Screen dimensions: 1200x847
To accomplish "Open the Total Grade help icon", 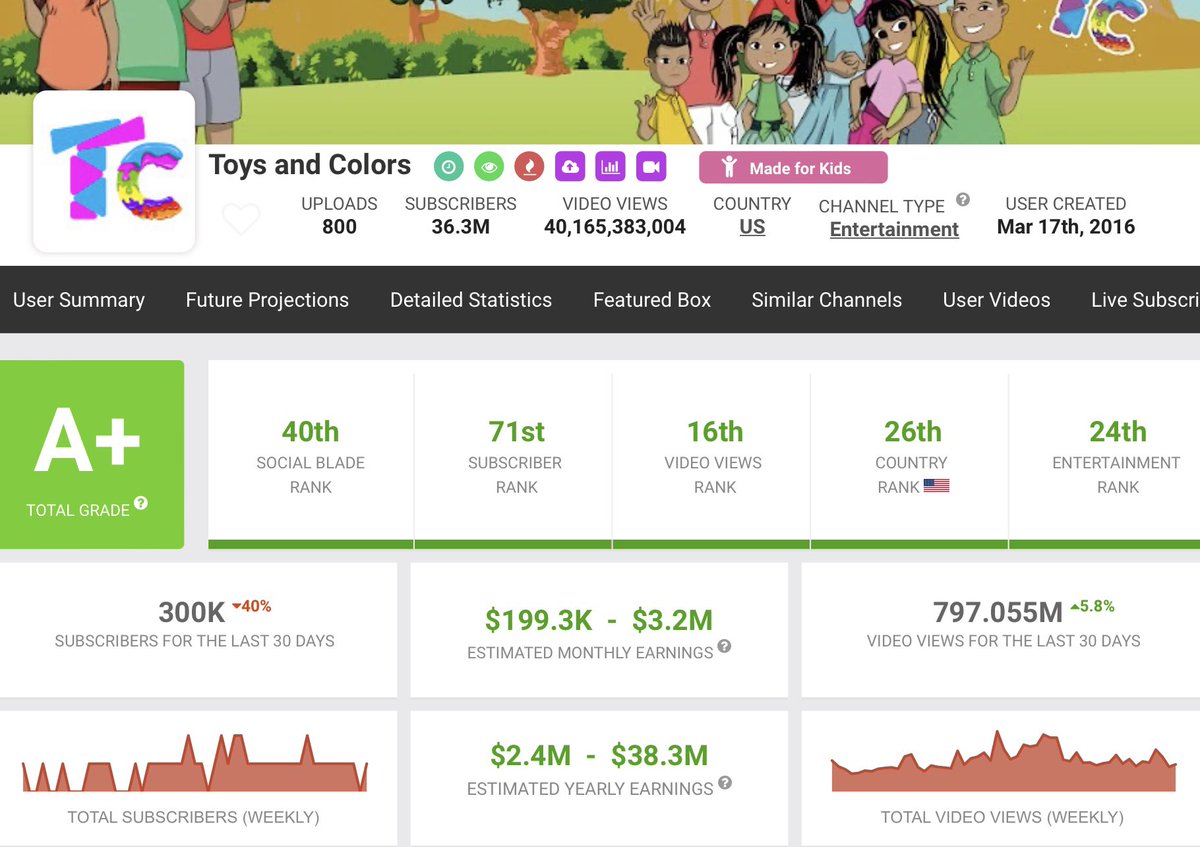I will (141, 504).
